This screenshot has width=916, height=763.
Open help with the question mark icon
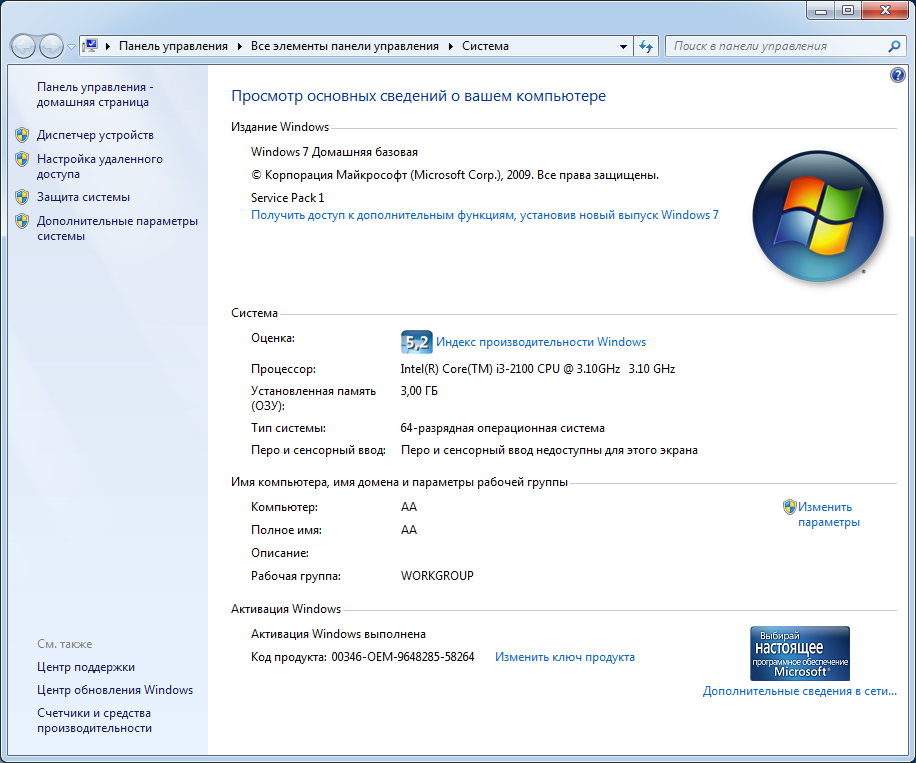(x=897, y=75)
